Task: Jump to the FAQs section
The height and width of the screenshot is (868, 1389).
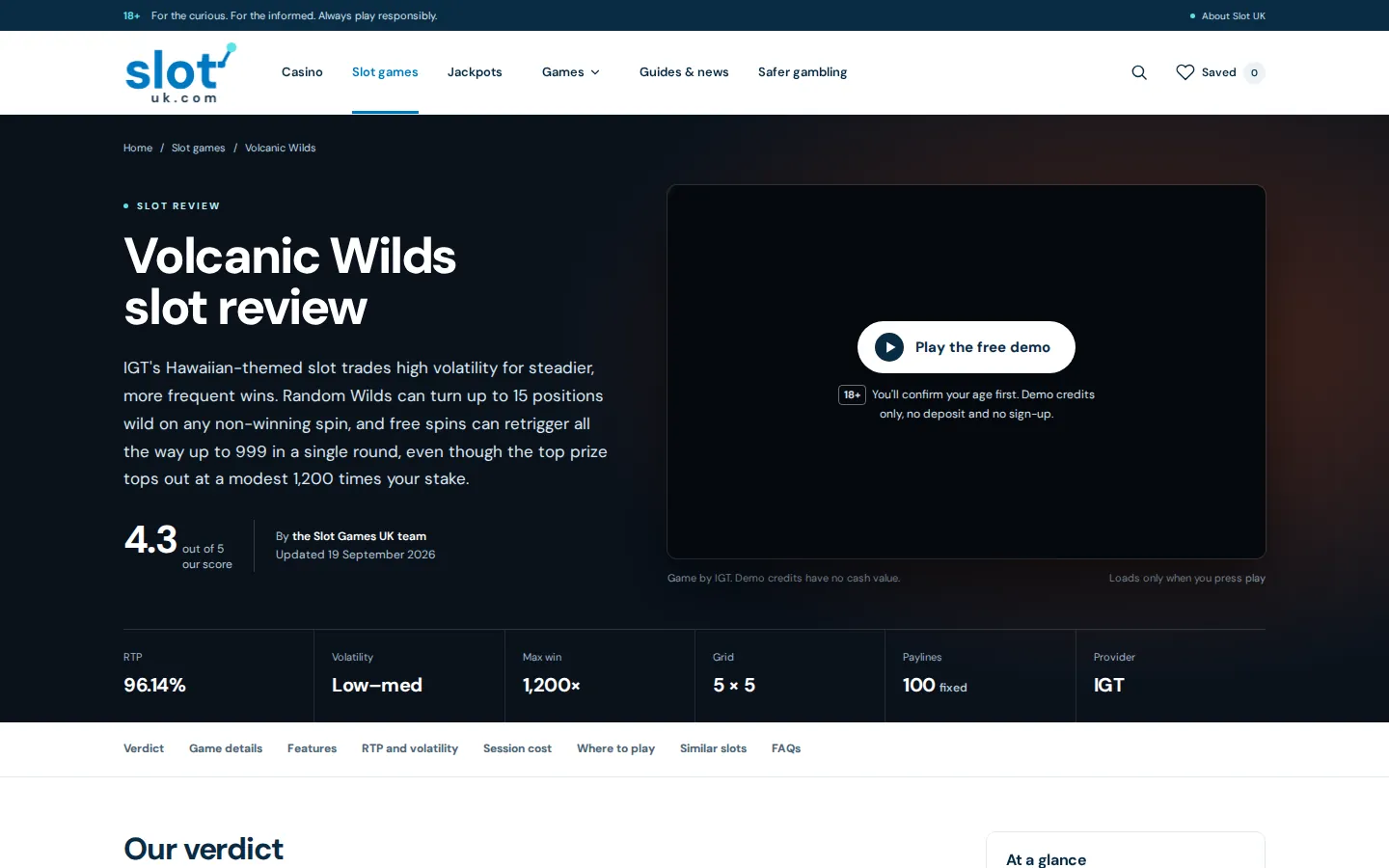Action: tap(786, 748)
